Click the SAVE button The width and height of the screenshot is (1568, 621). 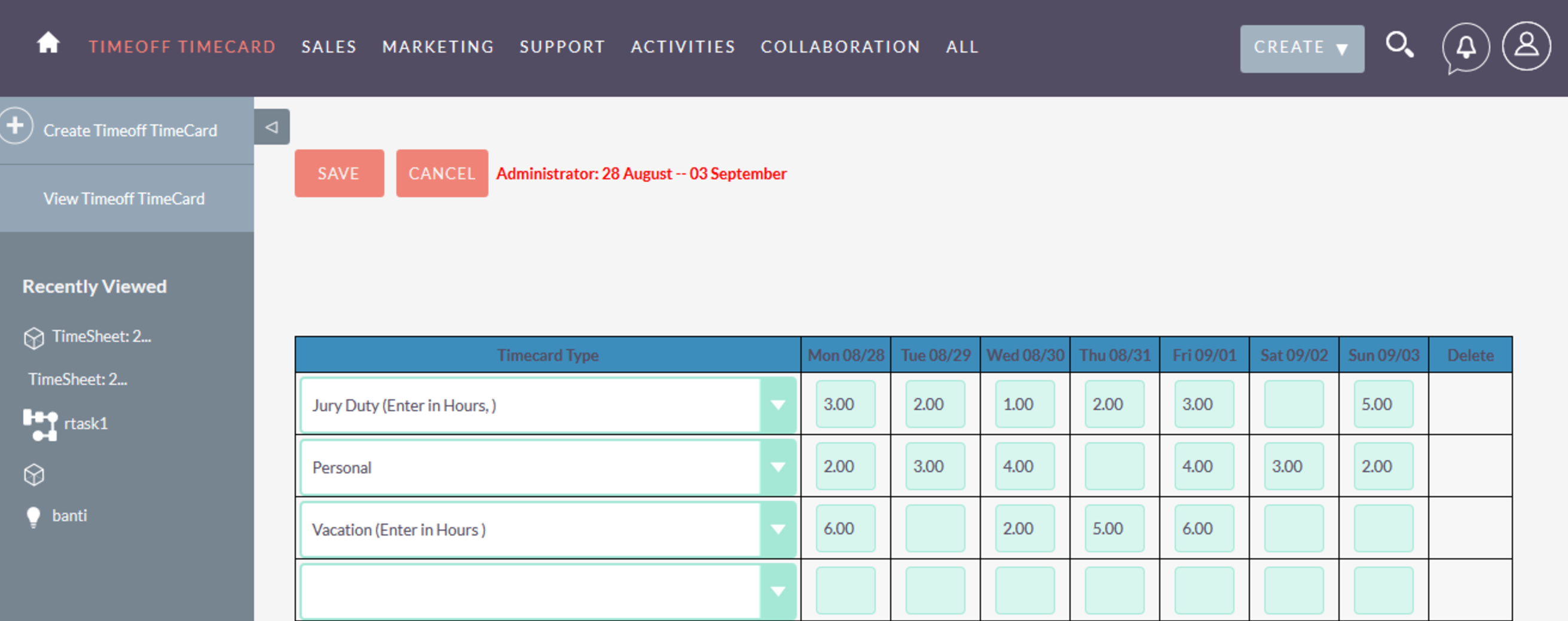[339, 173]
